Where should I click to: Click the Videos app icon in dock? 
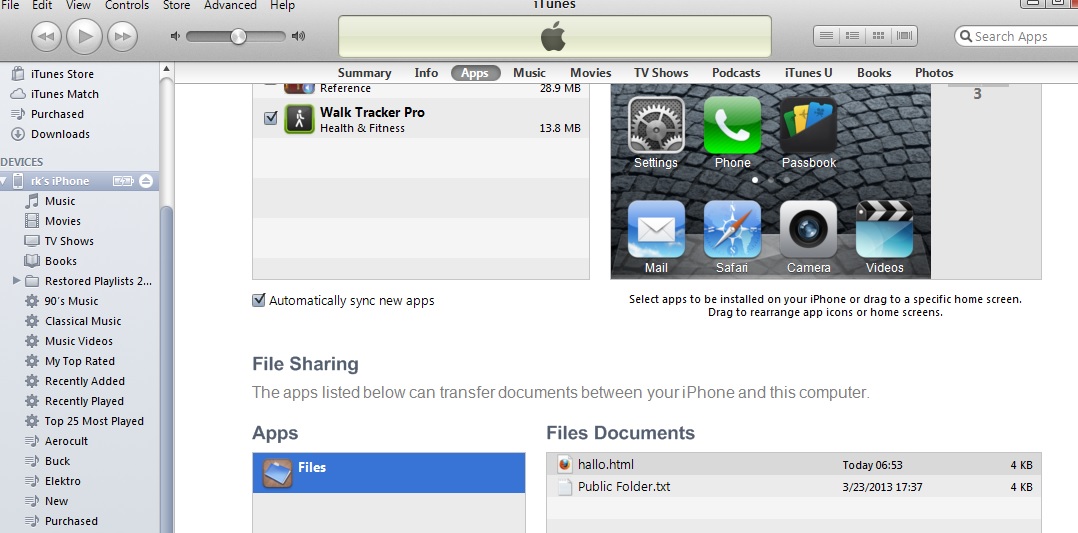click(884, 229)
